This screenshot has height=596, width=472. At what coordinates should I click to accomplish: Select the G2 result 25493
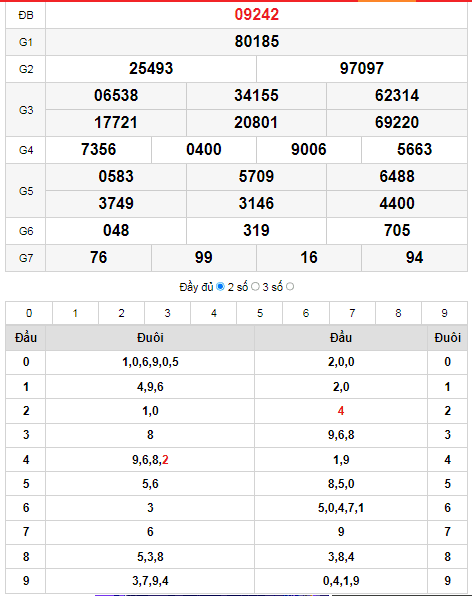(x=151, y=68)
